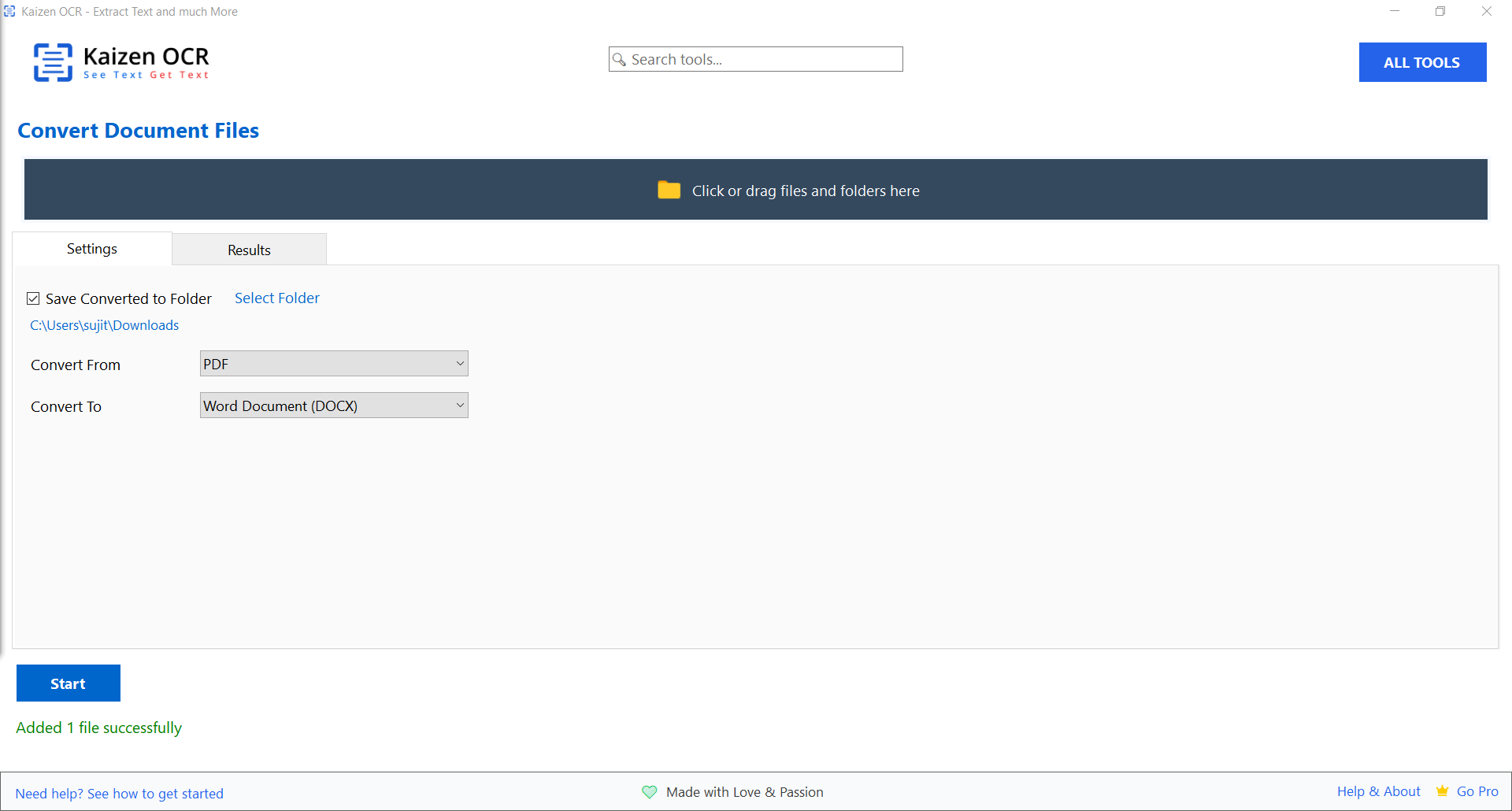Open the Downloads folder path link
1512x811 pixels.
pos(104,324)
